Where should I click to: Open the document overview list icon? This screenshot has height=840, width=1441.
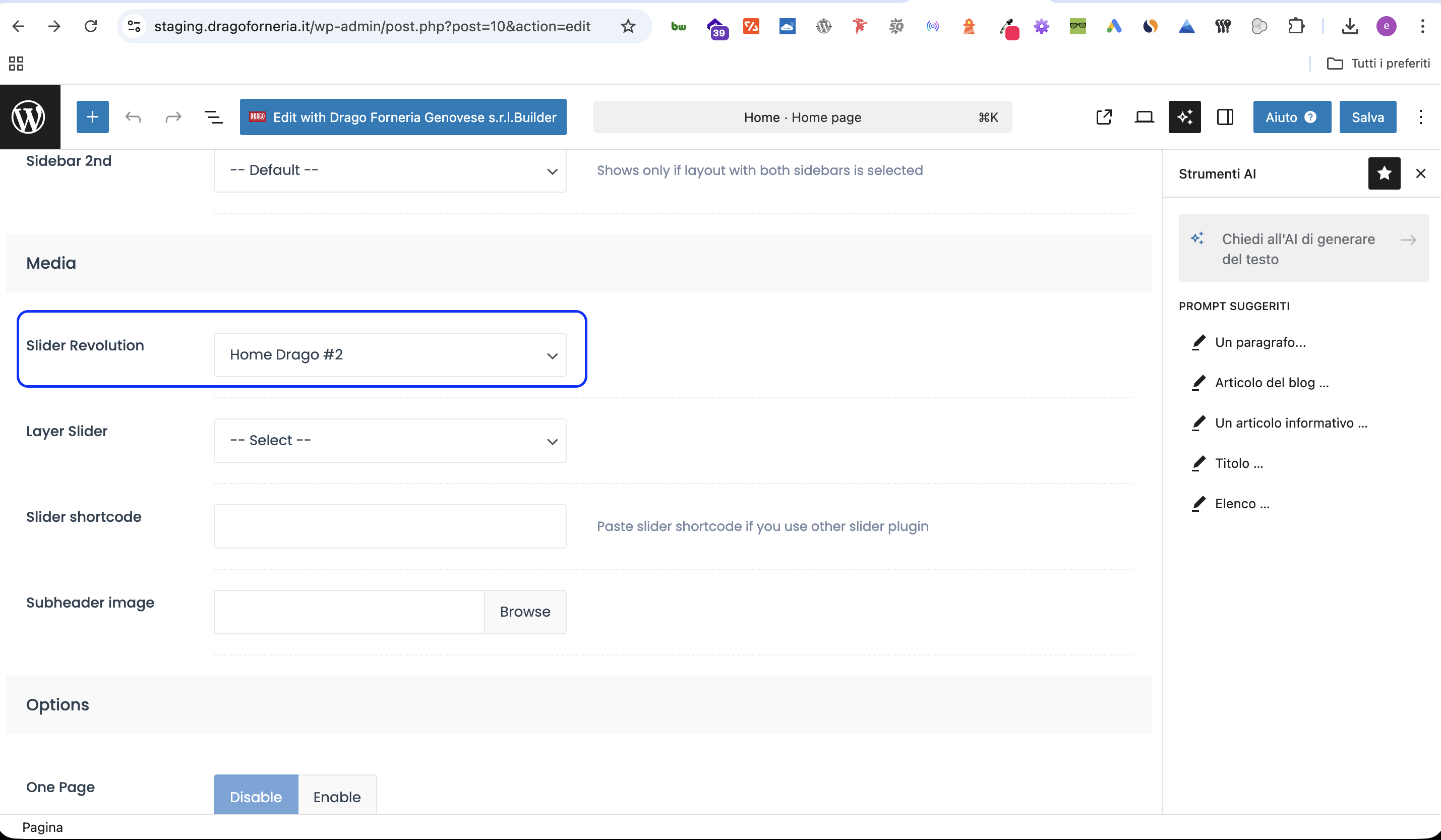point(213,117)
